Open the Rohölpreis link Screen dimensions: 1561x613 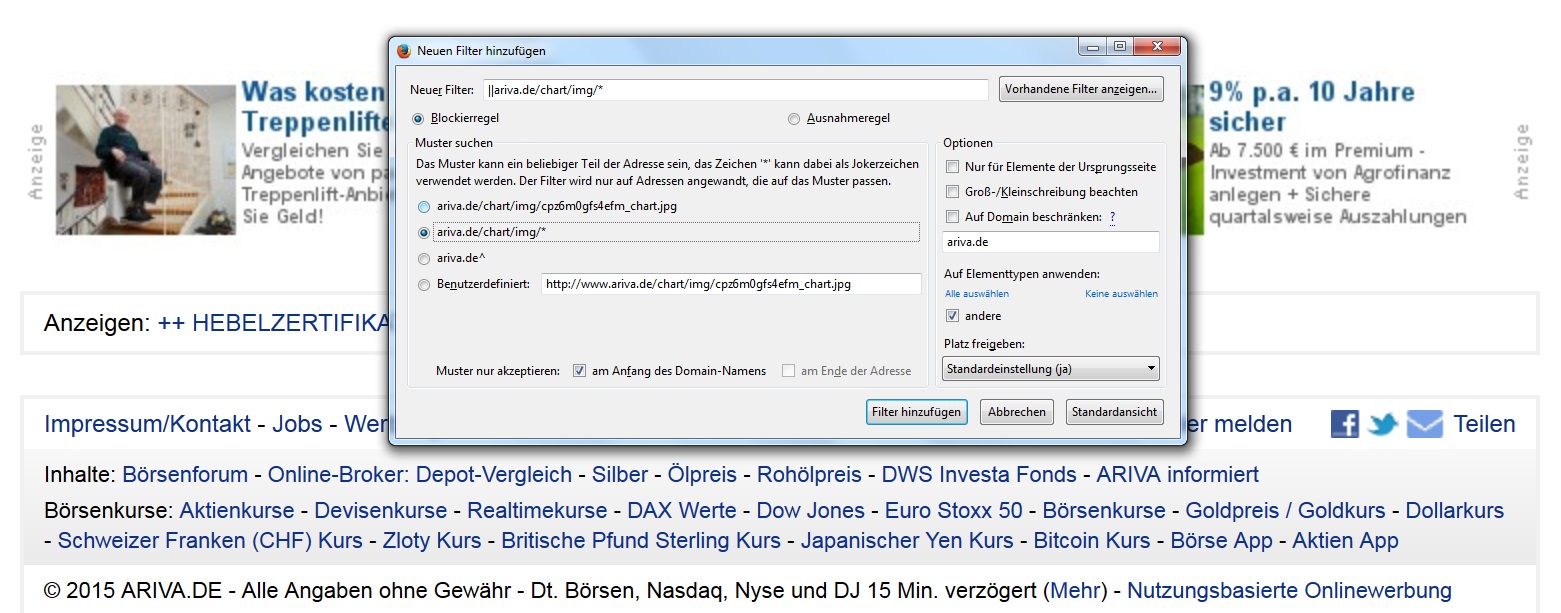809,475
